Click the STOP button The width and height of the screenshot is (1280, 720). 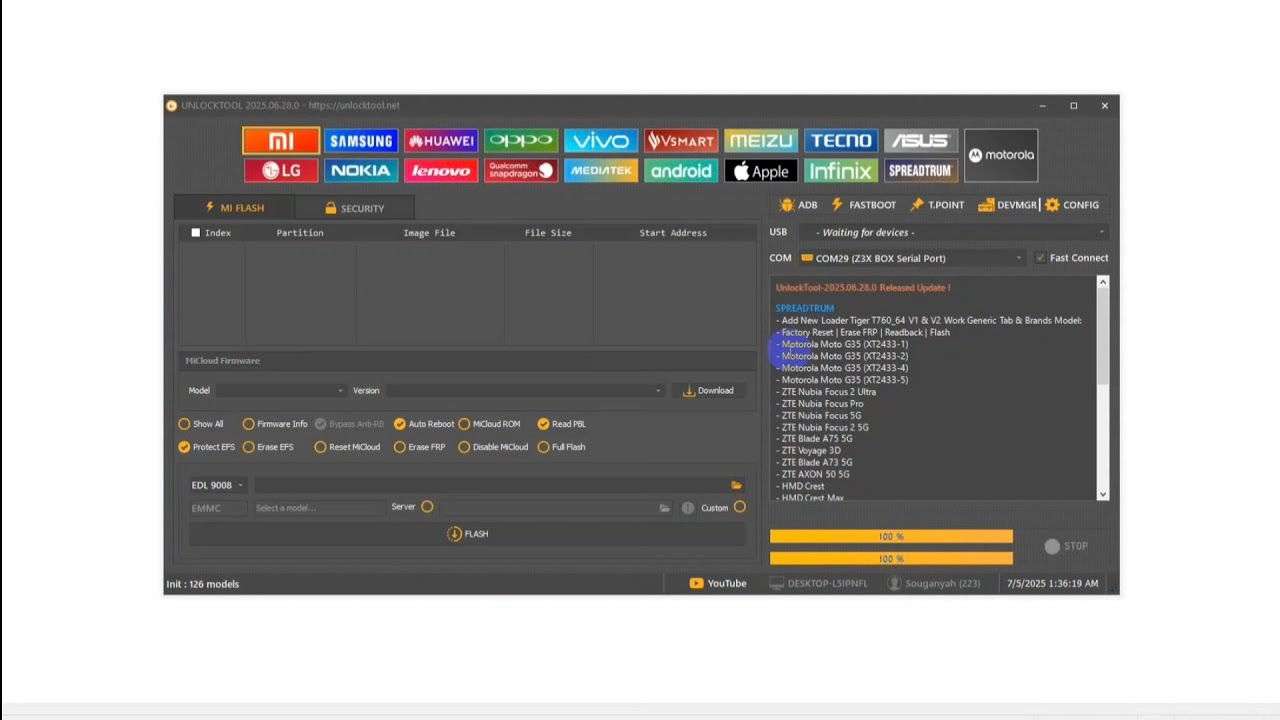tap(1066, 546)
